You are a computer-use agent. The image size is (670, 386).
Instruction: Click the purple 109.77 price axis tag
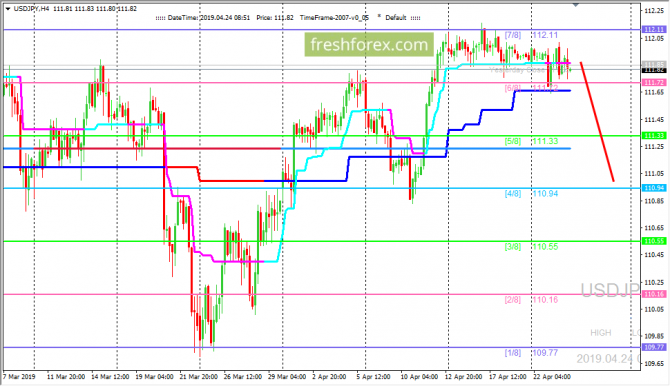pyautogui.click(x=654, y=348)
